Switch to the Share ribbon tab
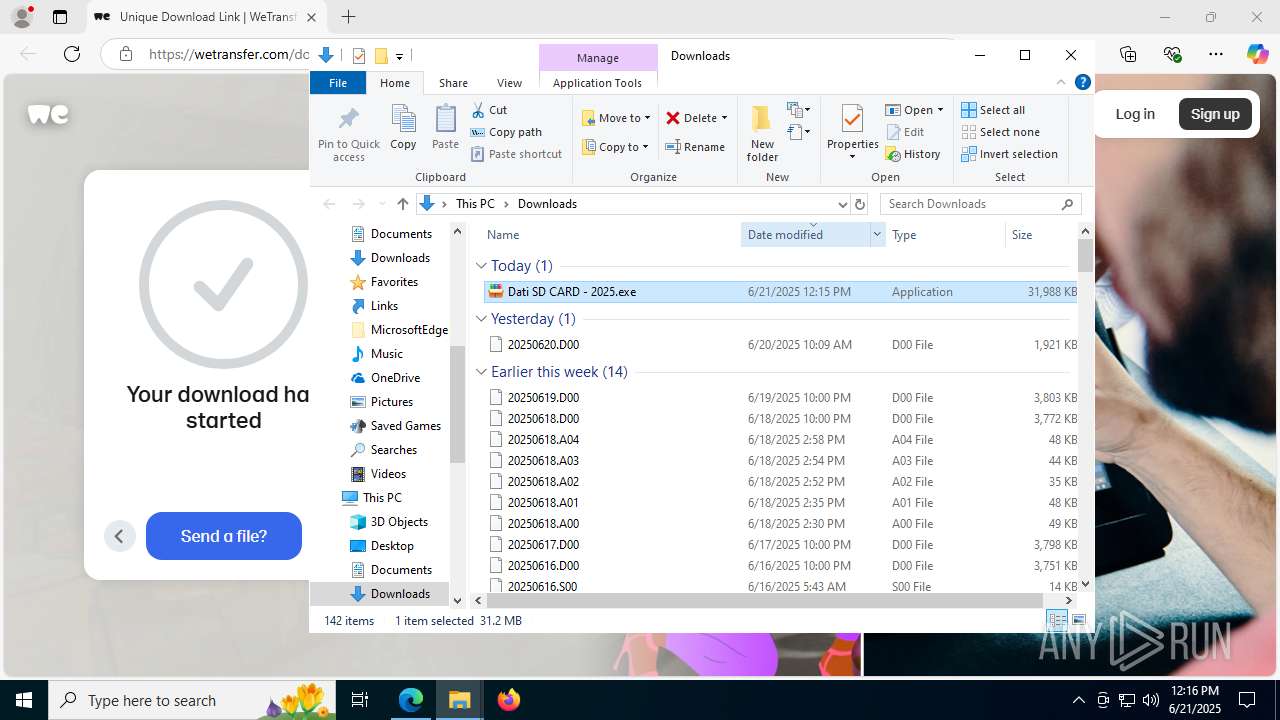 [x=453, y=83]
